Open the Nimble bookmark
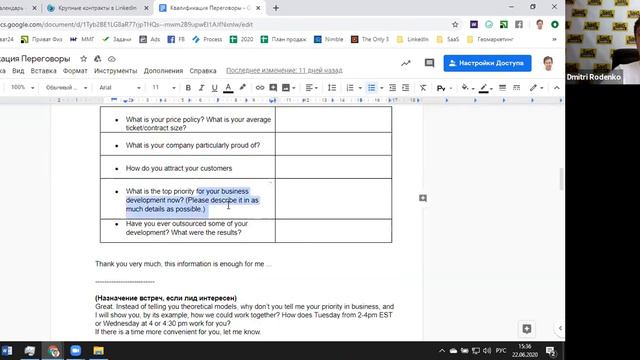This screenshot has height=360, width=640. (x=329, y=39)
